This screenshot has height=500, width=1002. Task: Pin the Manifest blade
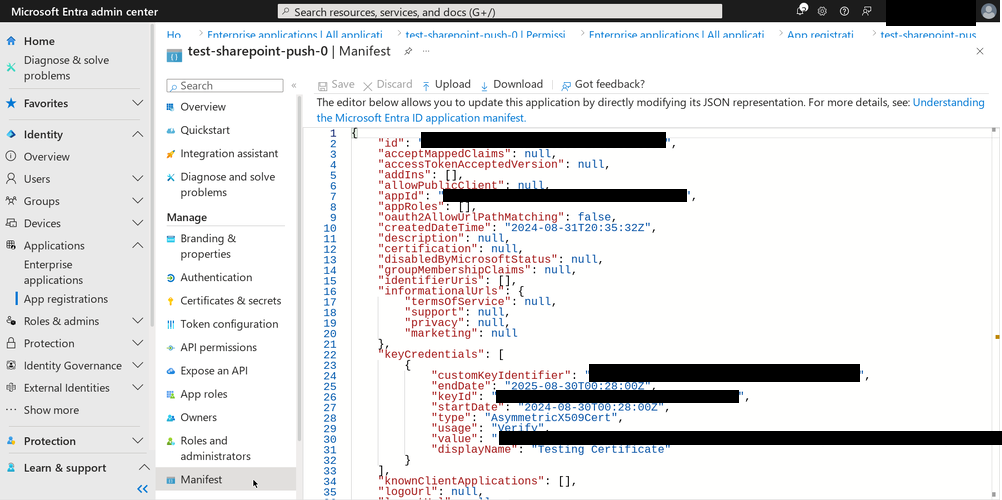[408, 52]
